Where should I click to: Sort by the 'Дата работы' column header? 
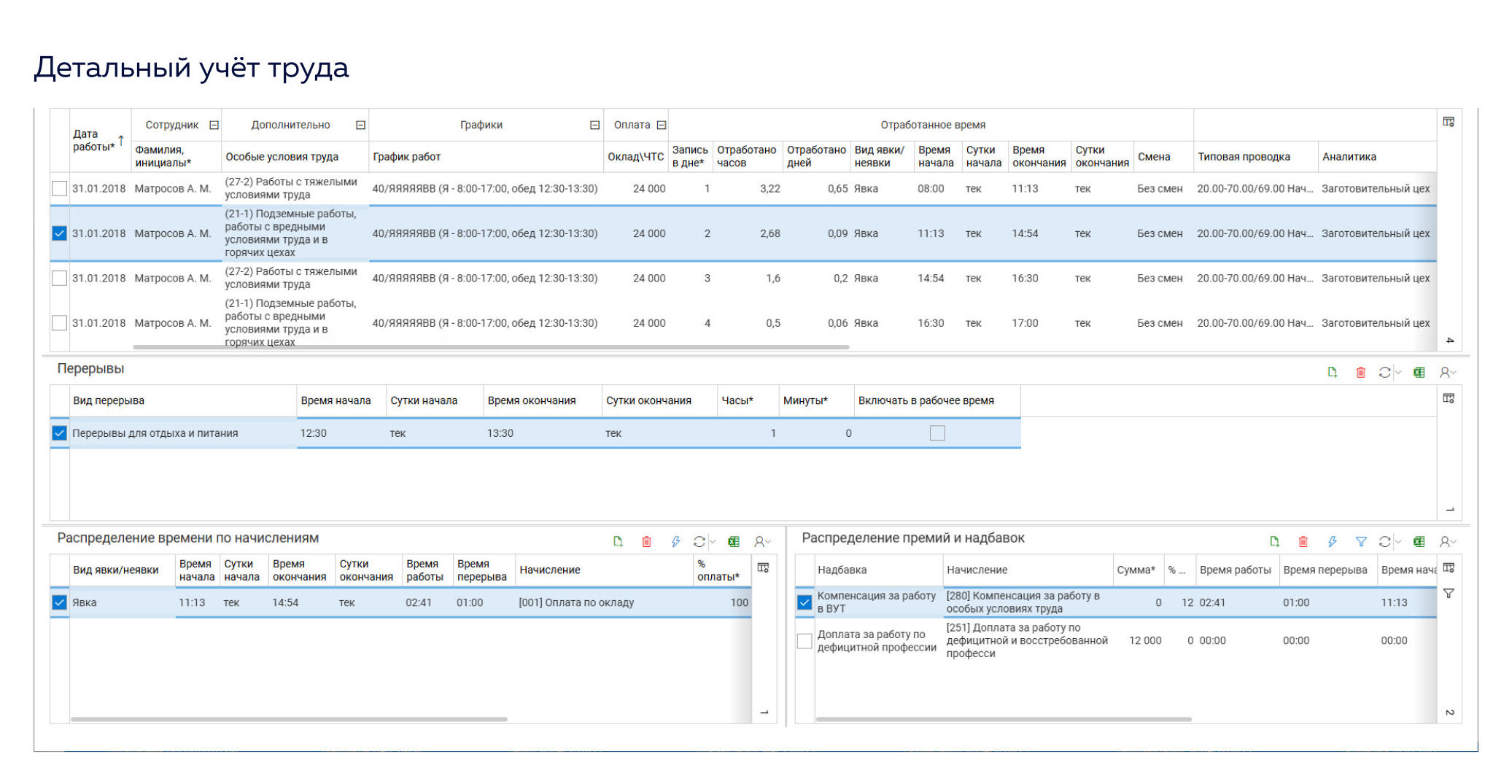93,140
